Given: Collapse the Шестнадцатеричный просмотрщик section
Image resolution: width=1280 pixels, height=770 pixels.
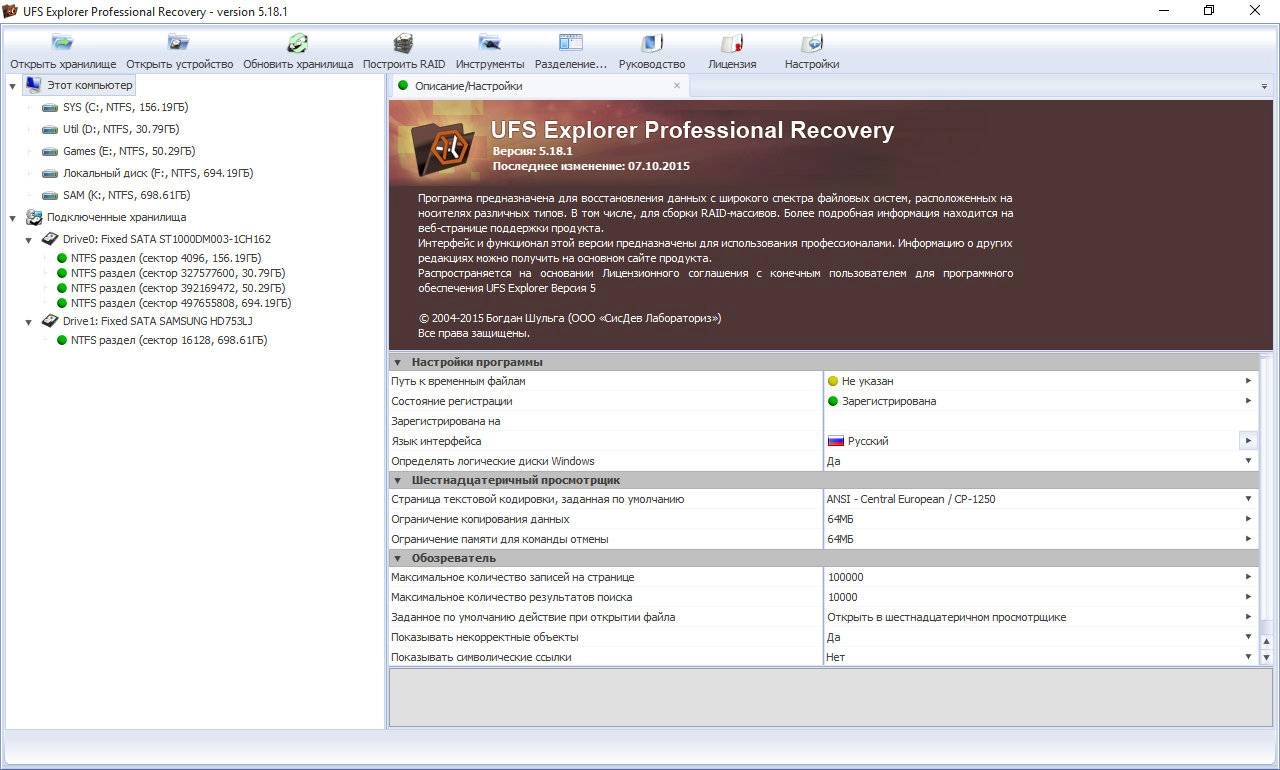Looking at the screenshot, I should [x=398, y=480].
